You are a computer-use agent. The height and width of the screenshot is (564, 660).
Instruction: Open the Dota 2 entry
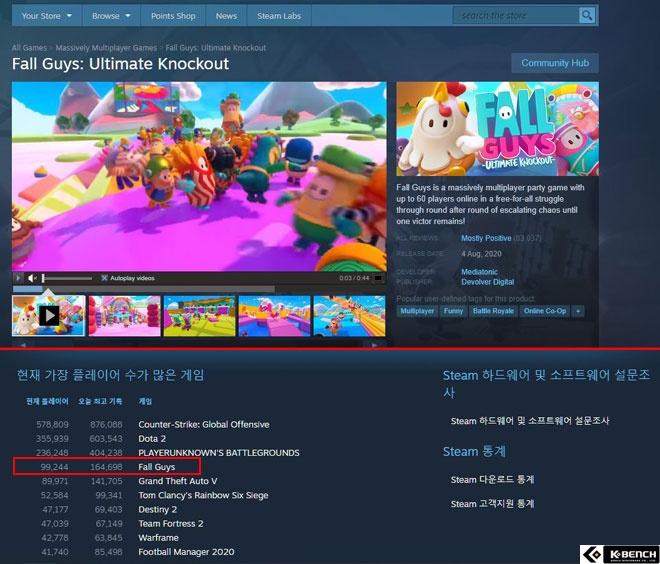(x=152, y=439)
